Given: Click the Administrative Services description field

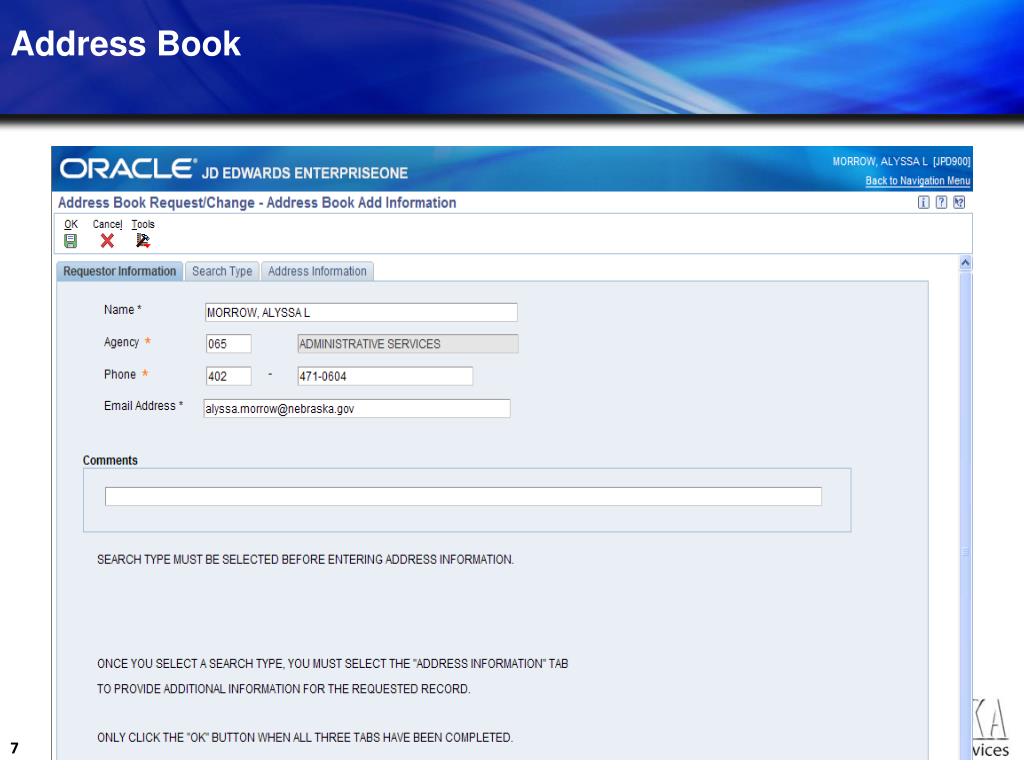Looking at the screenshot, I should 408,344.
